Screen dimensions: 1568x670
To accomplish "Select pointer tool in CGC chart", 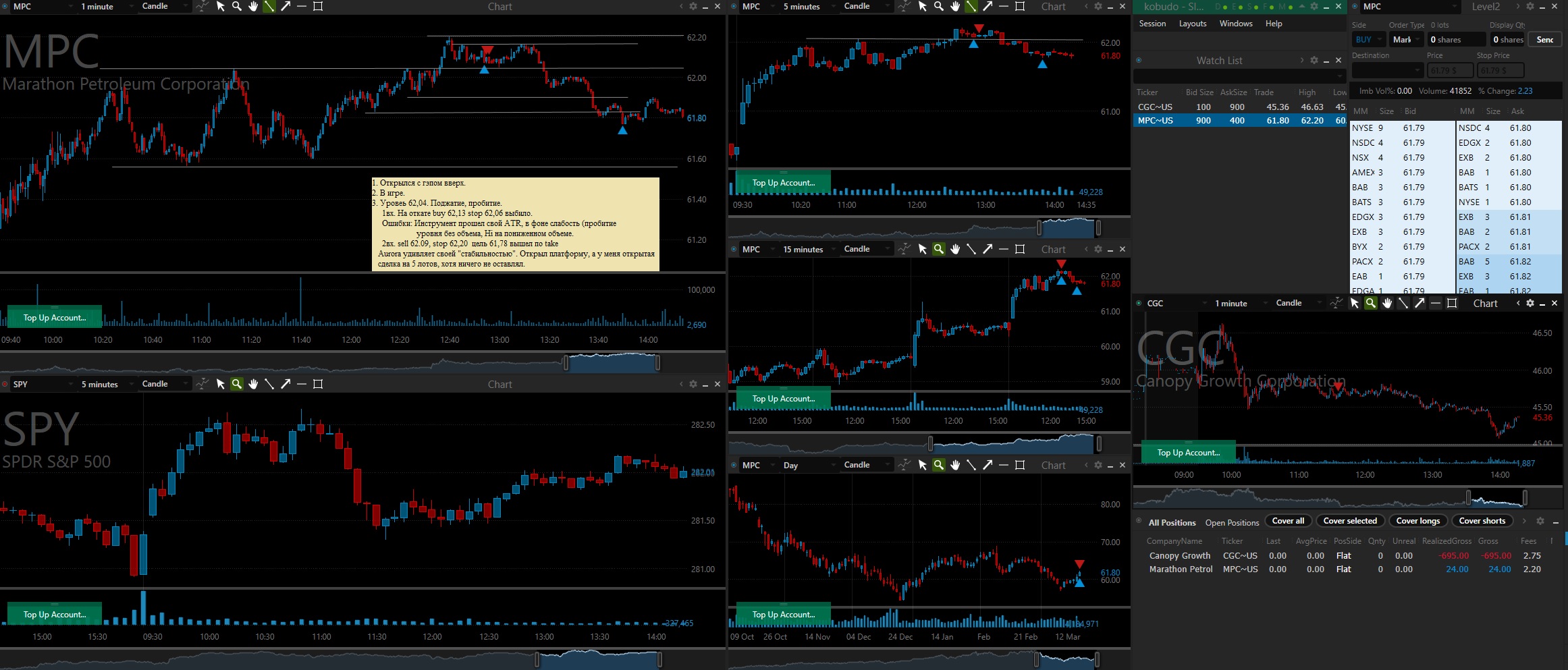I will pyautogui.click(x=1355, y=303).
